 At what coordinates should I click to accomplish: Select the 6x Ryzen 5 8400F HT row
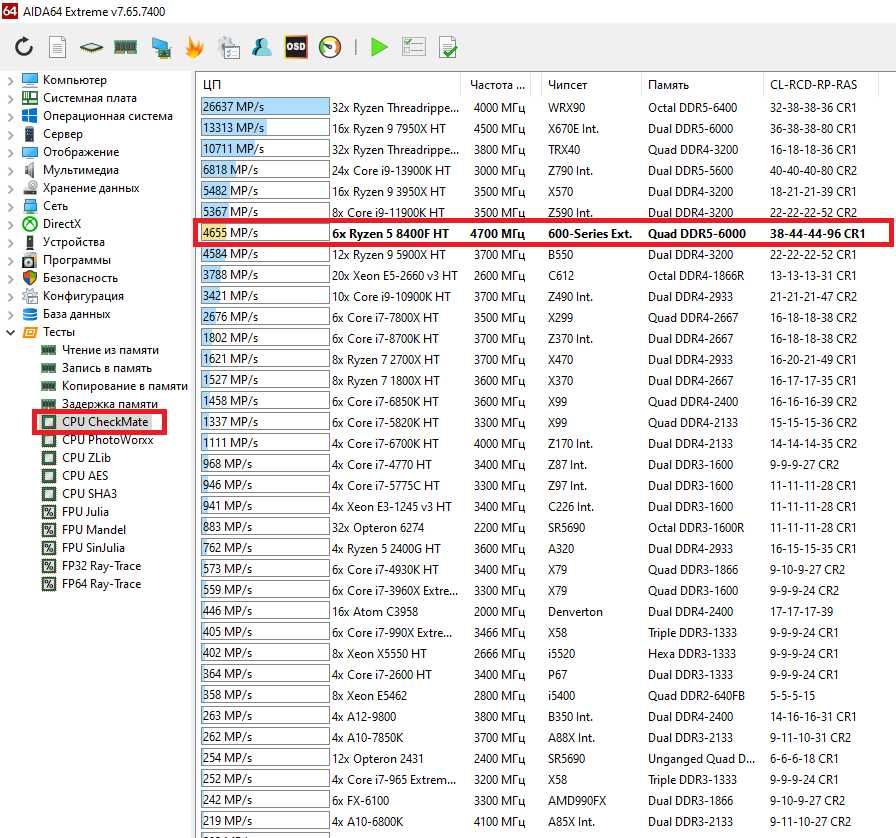pos(390,233)
